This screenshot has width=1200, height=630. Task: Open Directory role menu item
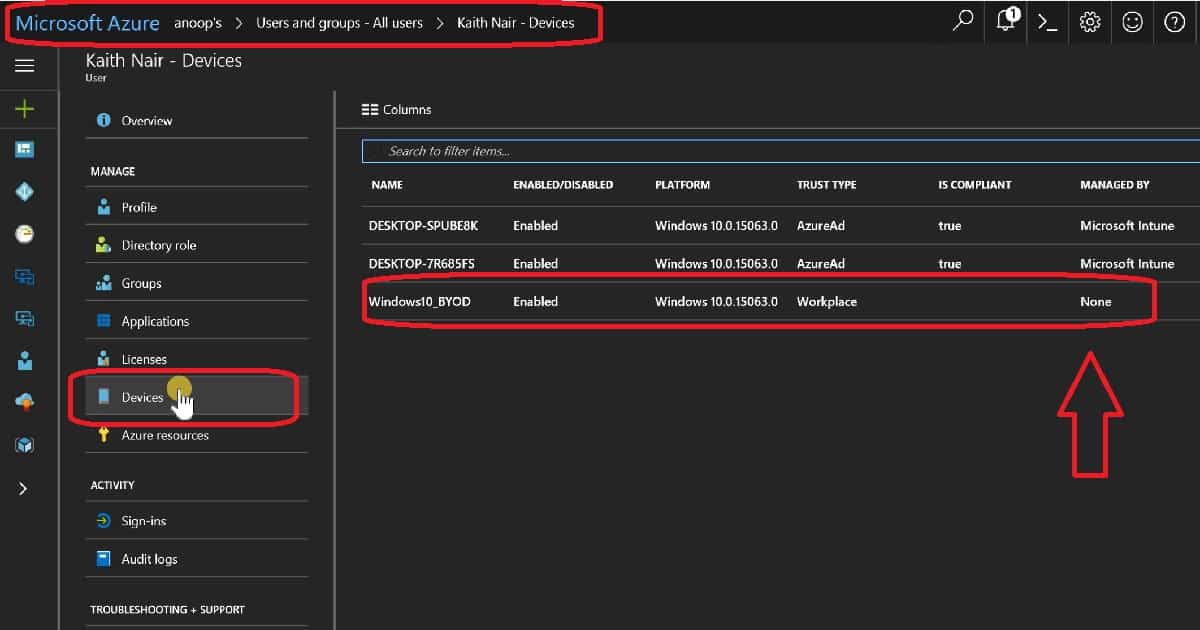click(x=158, y=245)
